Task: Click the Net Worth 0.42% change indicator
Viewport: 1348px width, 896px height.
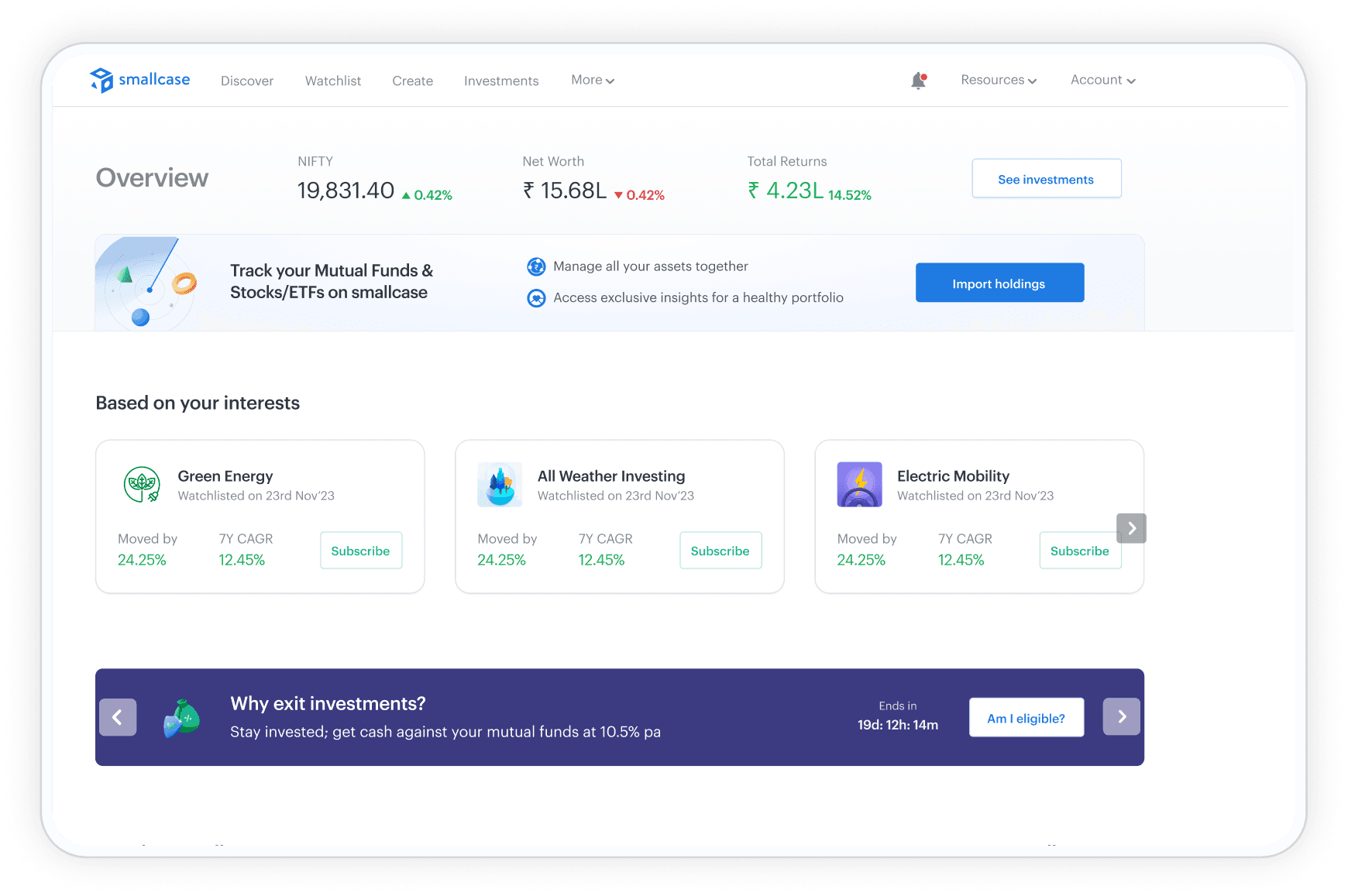Action: [x=639, y=195]
